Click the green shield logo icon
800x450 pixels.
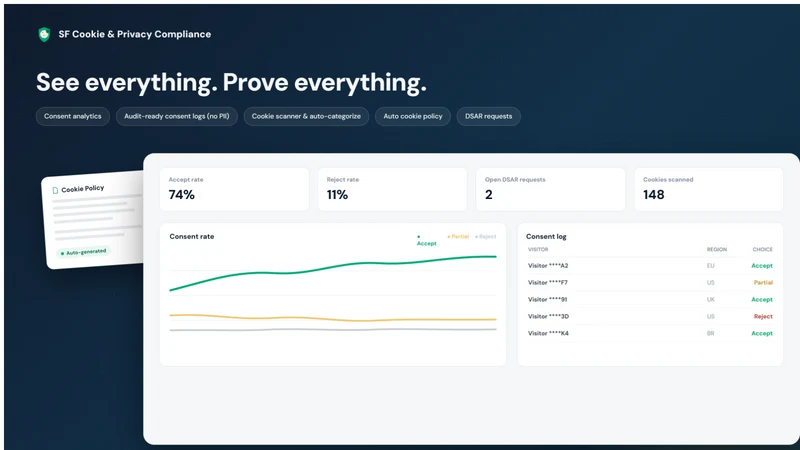click(44, 34)
